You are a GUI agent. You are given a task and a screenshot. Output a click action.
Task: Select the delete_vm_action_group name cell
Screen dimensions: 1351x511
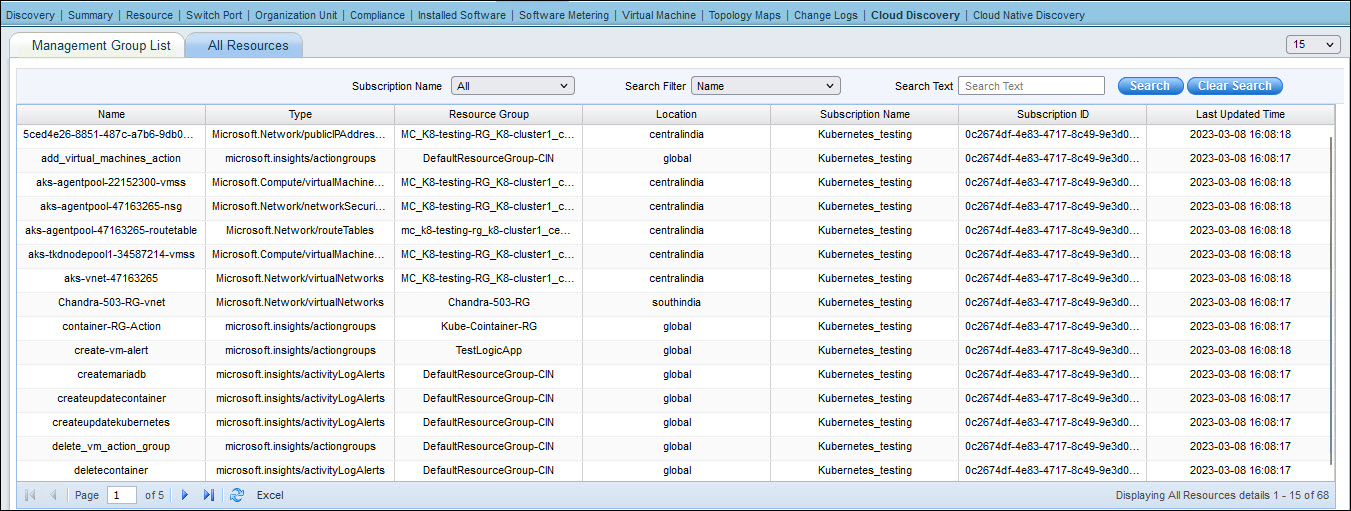pyautogui.click(x=112, y=446)
